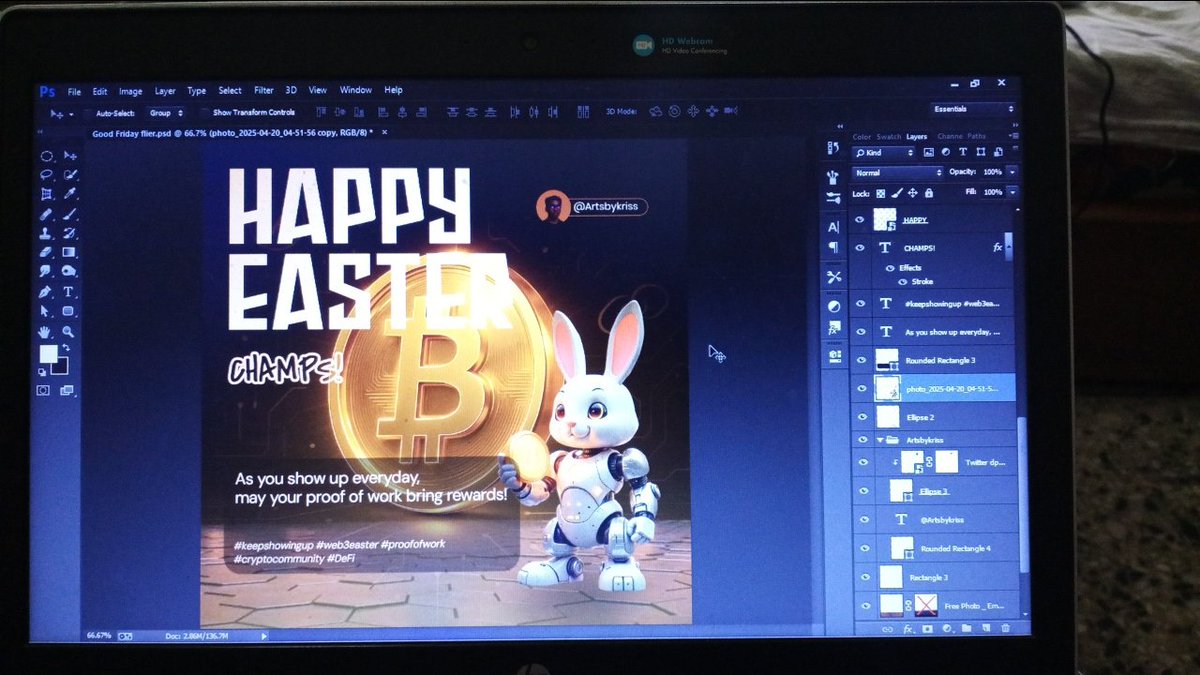Add layer style fx button
The height and width of the screenshot is (675, 1200).
(908, 629)
